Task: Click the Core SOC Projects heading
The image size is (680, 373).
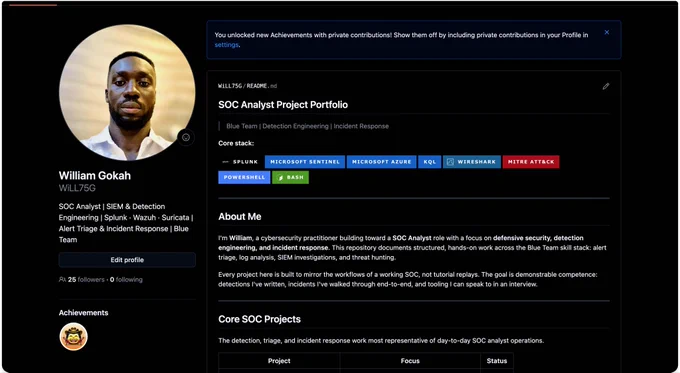Action: [259, 319]
